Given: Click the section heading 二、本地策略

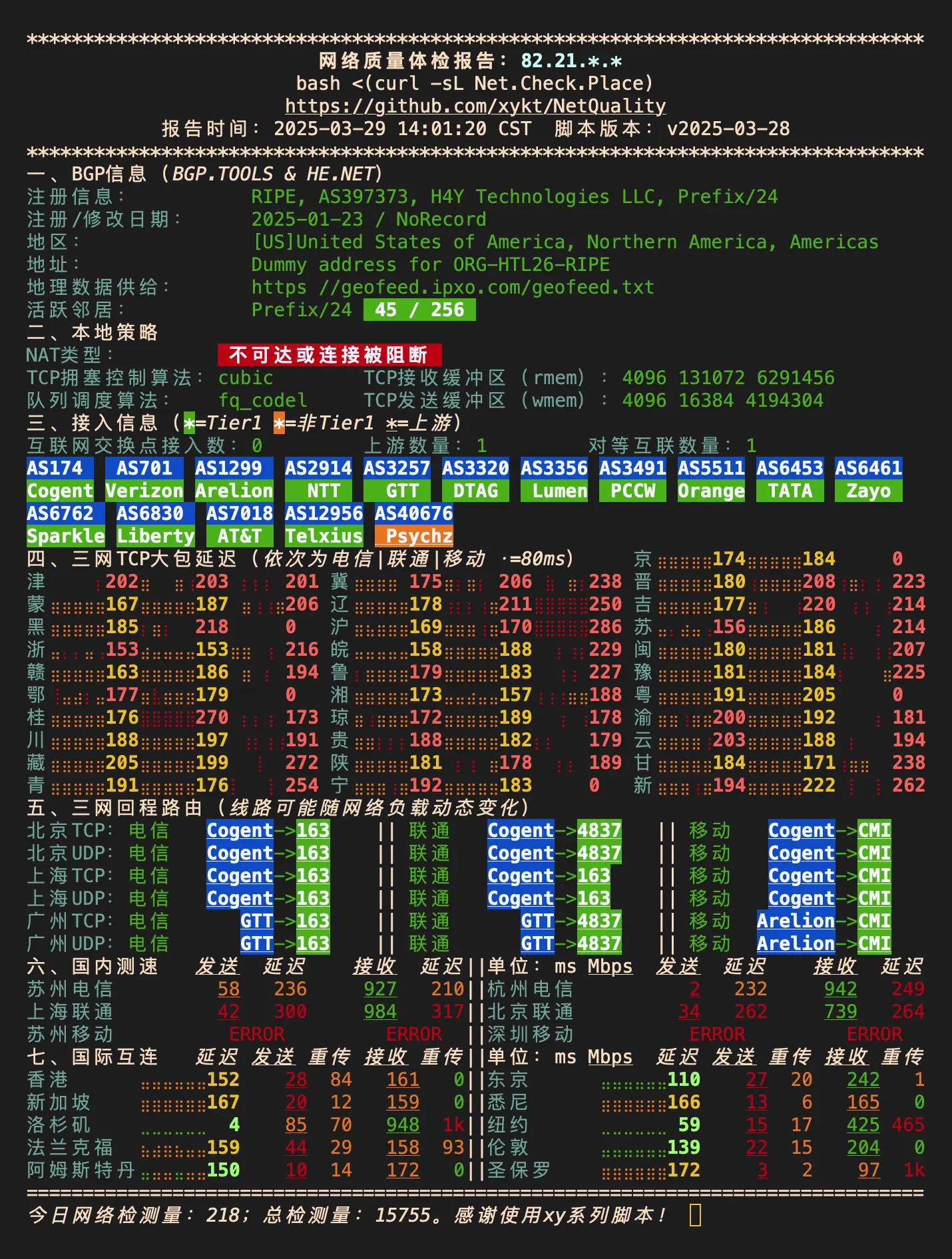Looking at the screenshot, I should click(x=93, y=332).
